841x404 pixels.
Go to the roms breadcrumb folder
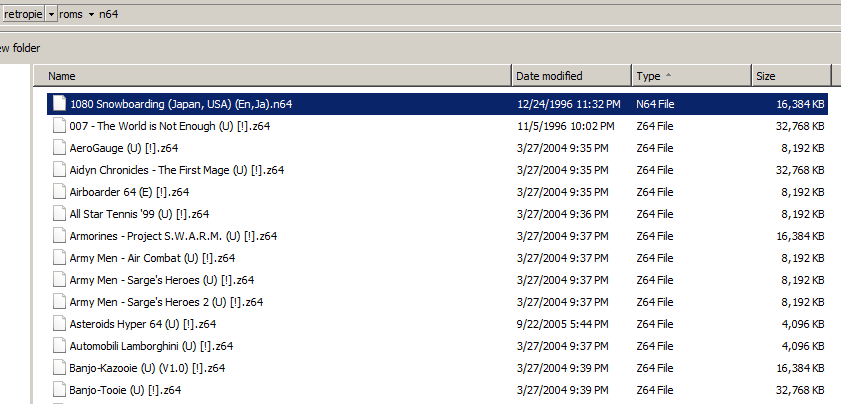[x=71, y=14]
